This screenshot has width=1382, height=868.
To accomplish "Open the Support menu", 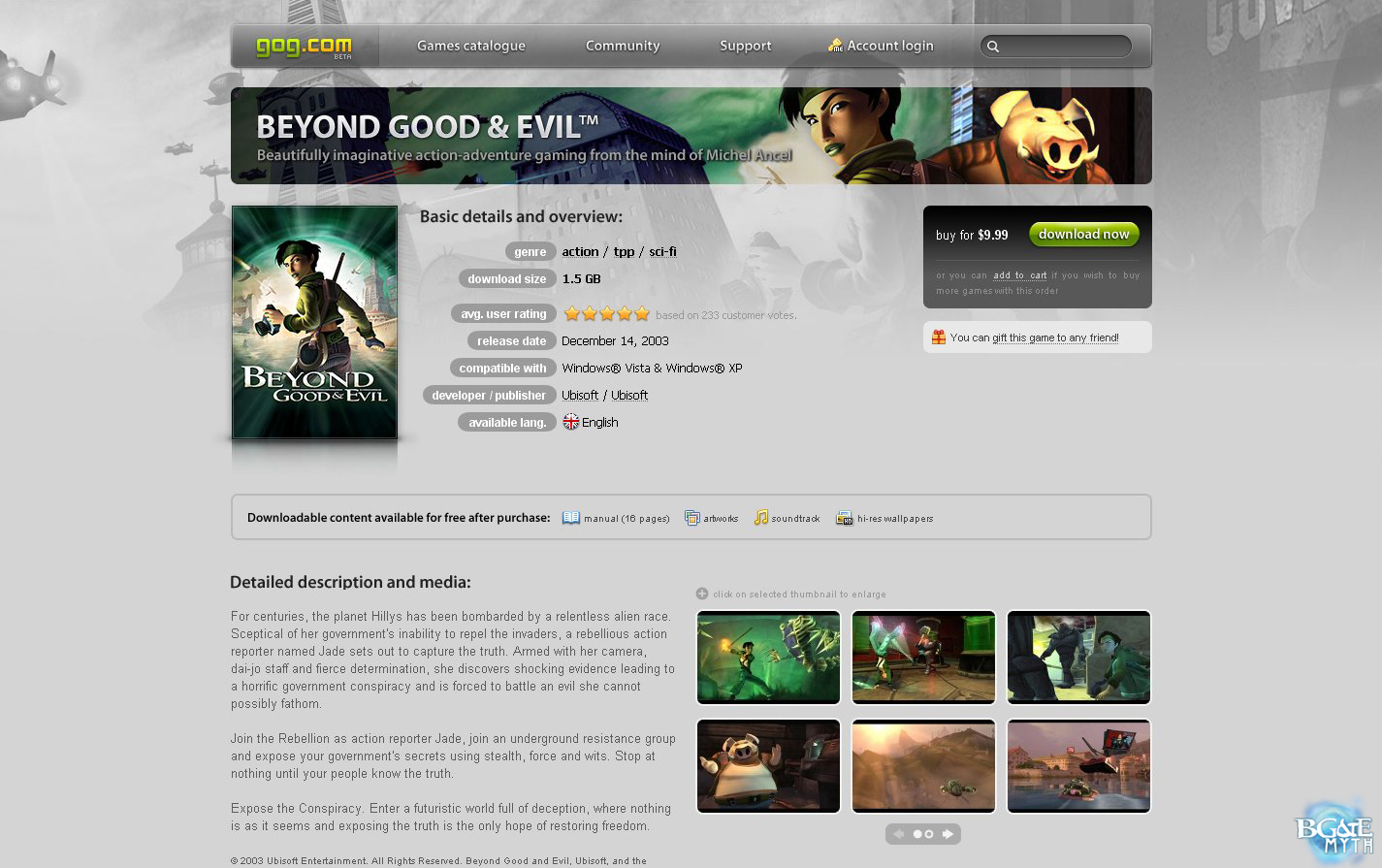I will point(745,46).
